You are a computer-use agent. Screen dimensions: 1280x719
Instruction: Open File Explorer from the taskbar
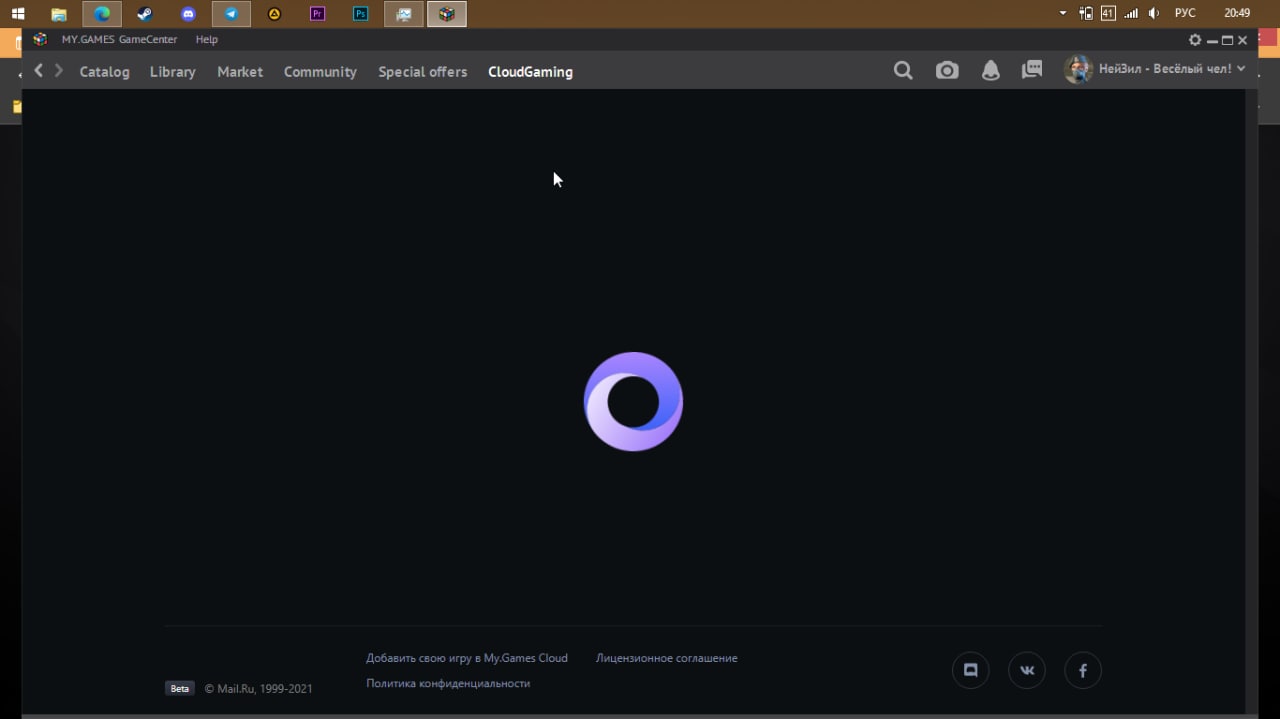coord(59,14)
